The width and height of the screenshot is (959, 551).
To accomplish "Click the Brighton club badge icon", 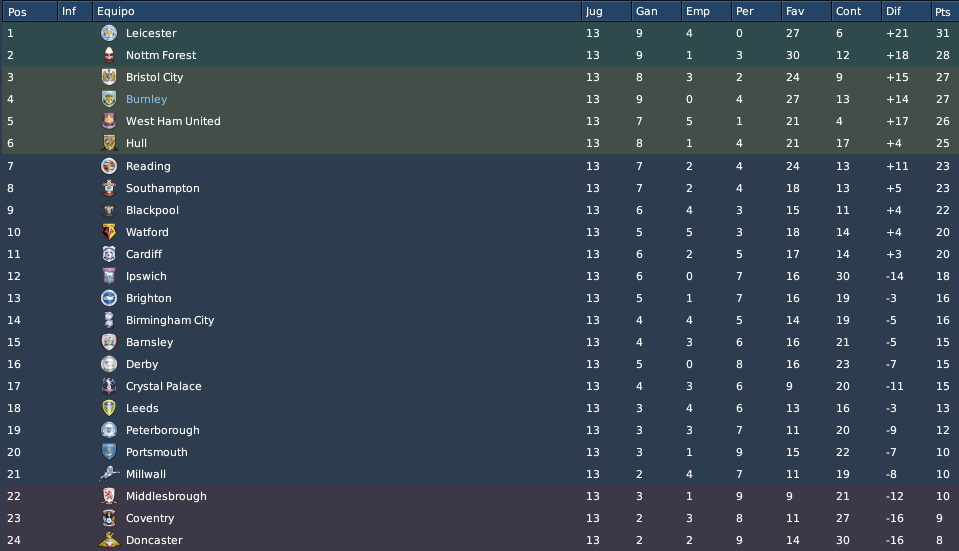I will (109, 298).
